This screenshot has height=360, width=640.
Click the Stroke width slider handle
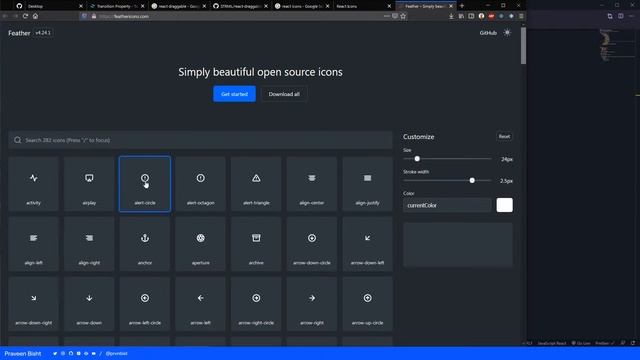(x=472, y=180)
